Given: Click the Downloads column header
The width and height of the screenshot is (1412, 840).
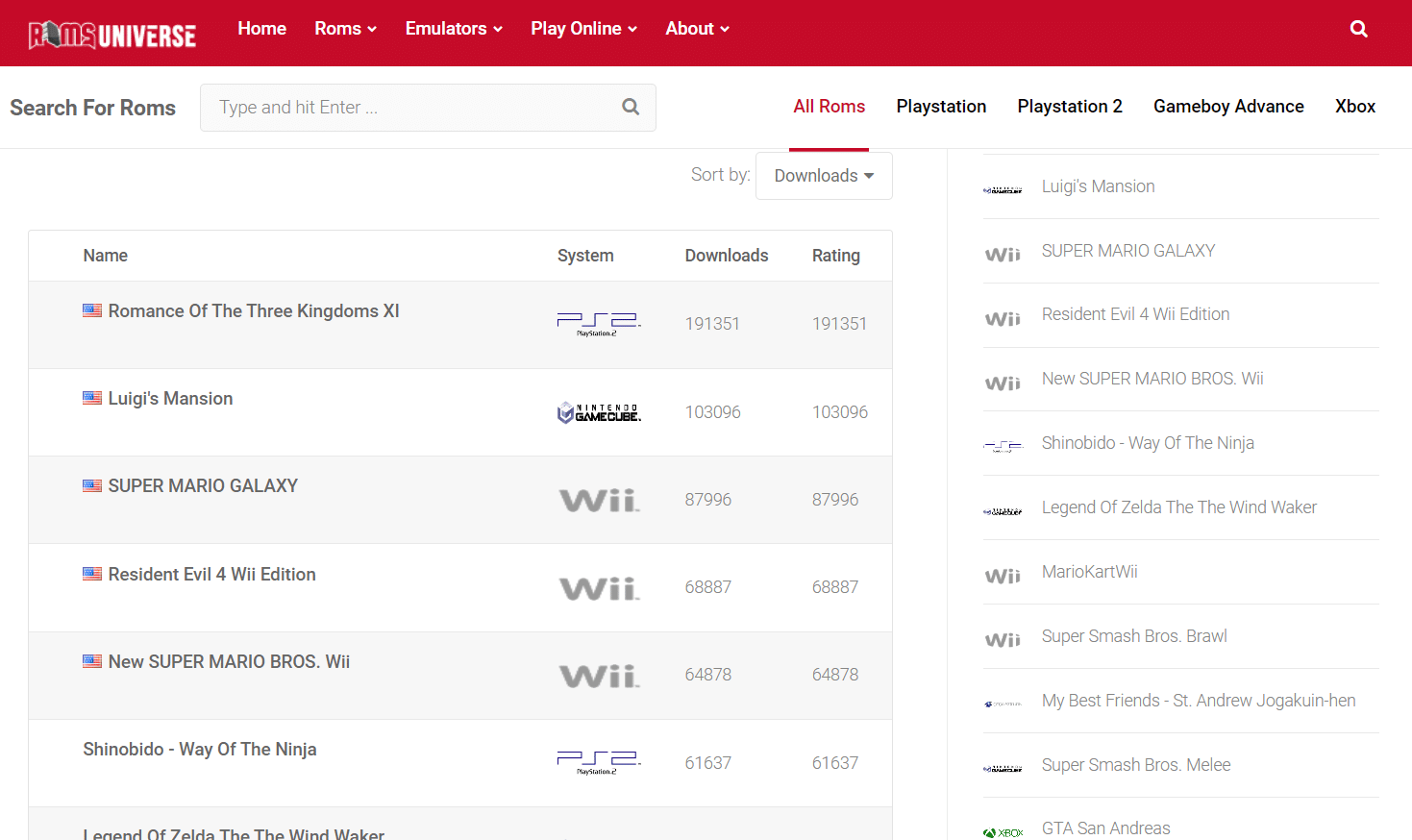Looking at the screenshot, I should point(727,256).
